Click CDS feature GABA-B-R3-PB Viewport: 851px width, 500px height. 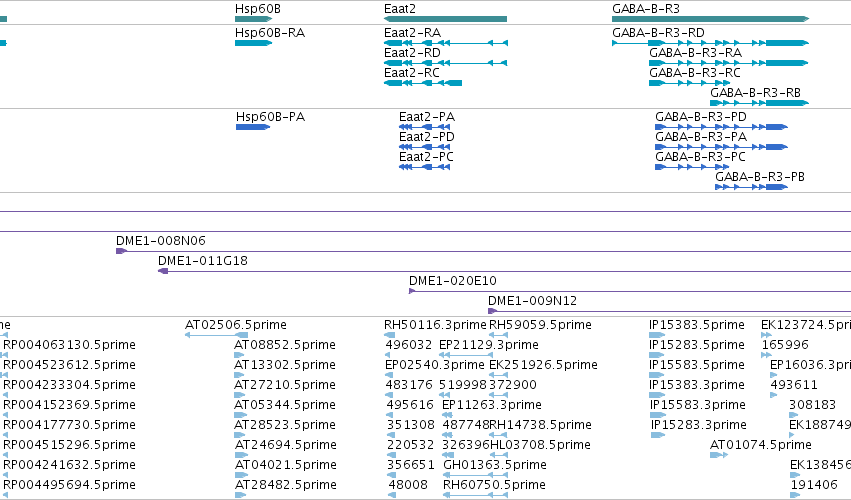pos(760,177)
